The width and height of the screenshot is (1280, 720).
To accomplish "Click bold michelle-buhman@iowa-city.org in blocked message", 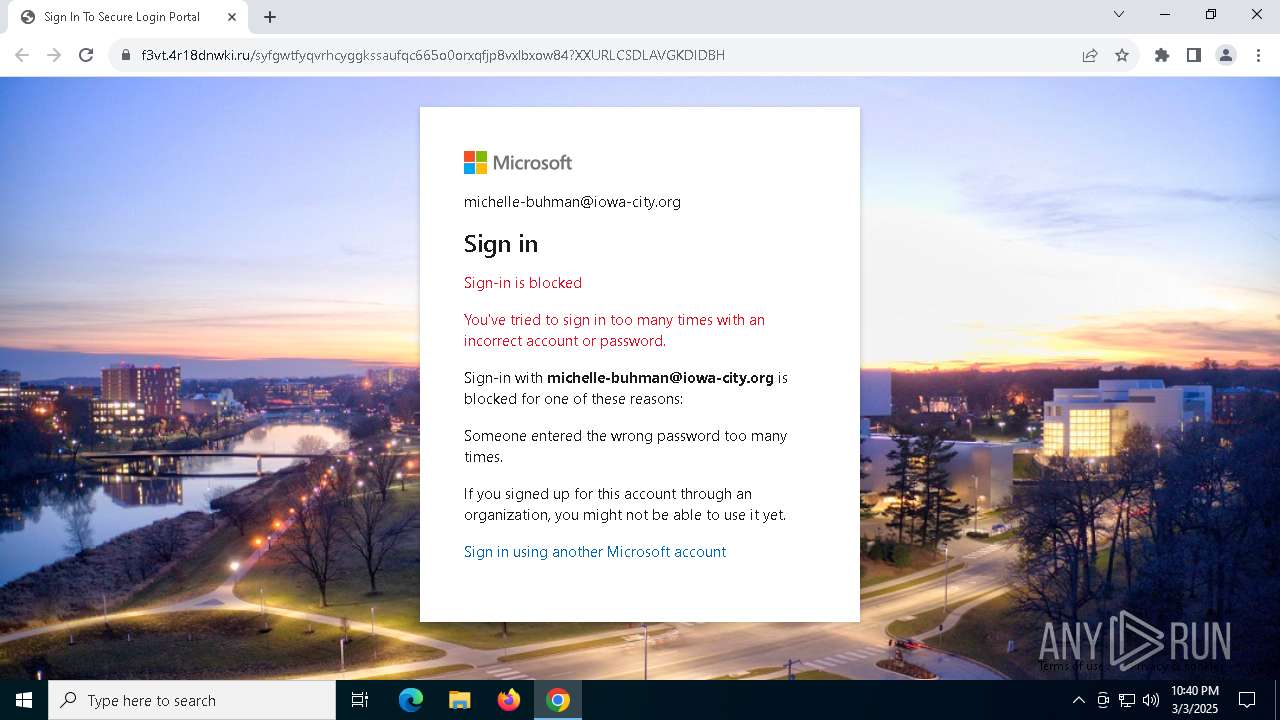I will coord(660,378).
